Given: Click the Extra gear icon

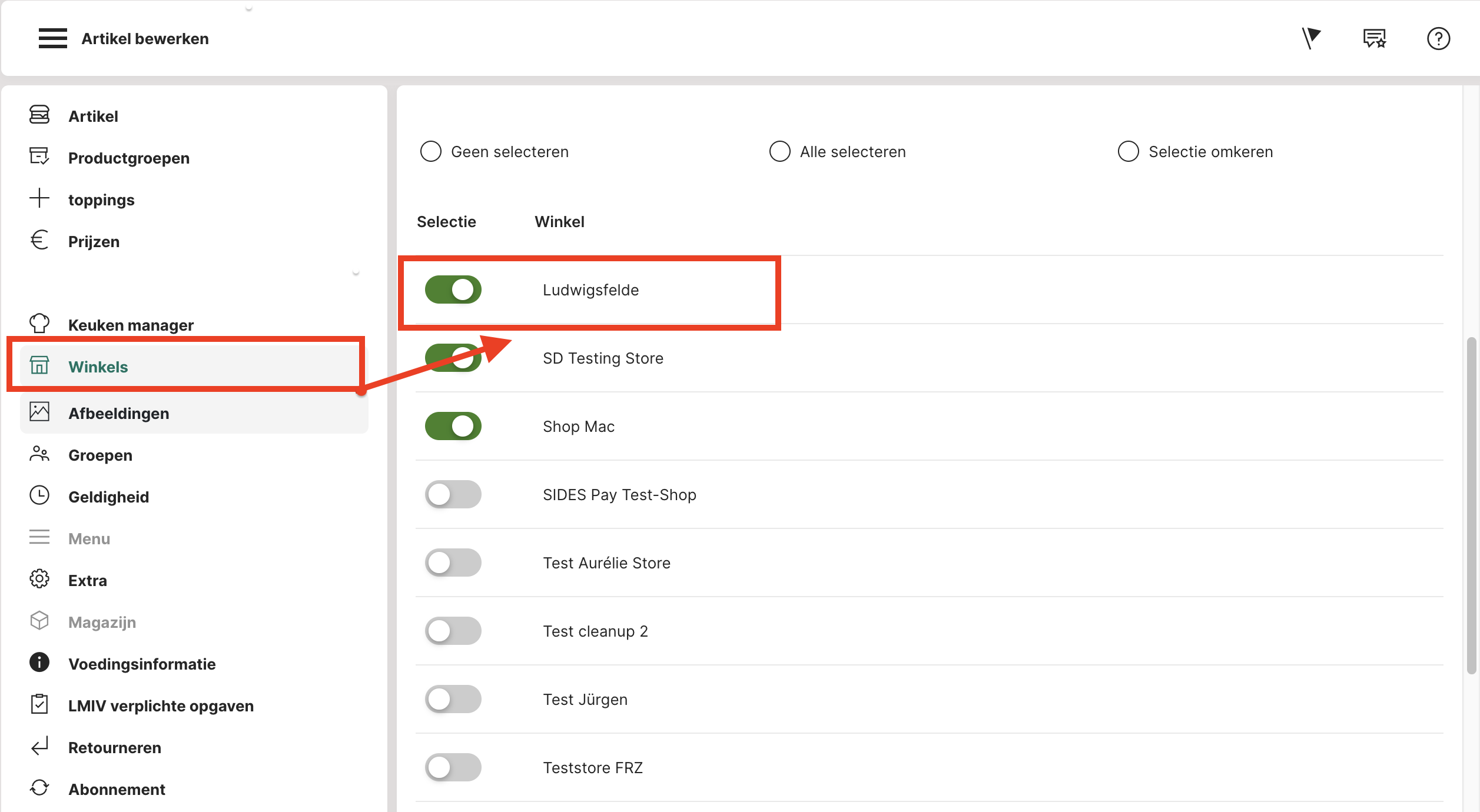Looking at the screenshot, I should click(39, 579).
